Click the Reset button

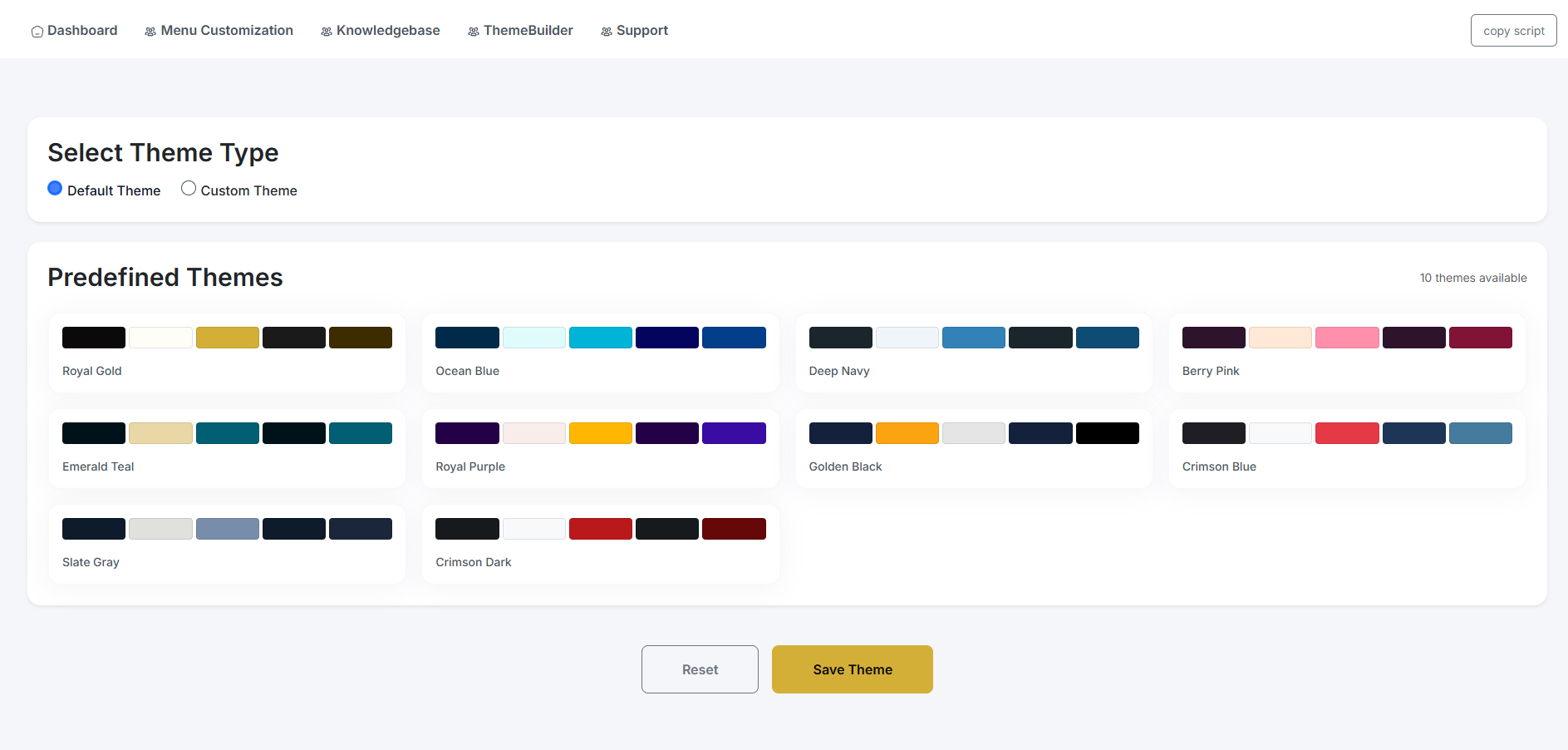(x=700, y=669)
